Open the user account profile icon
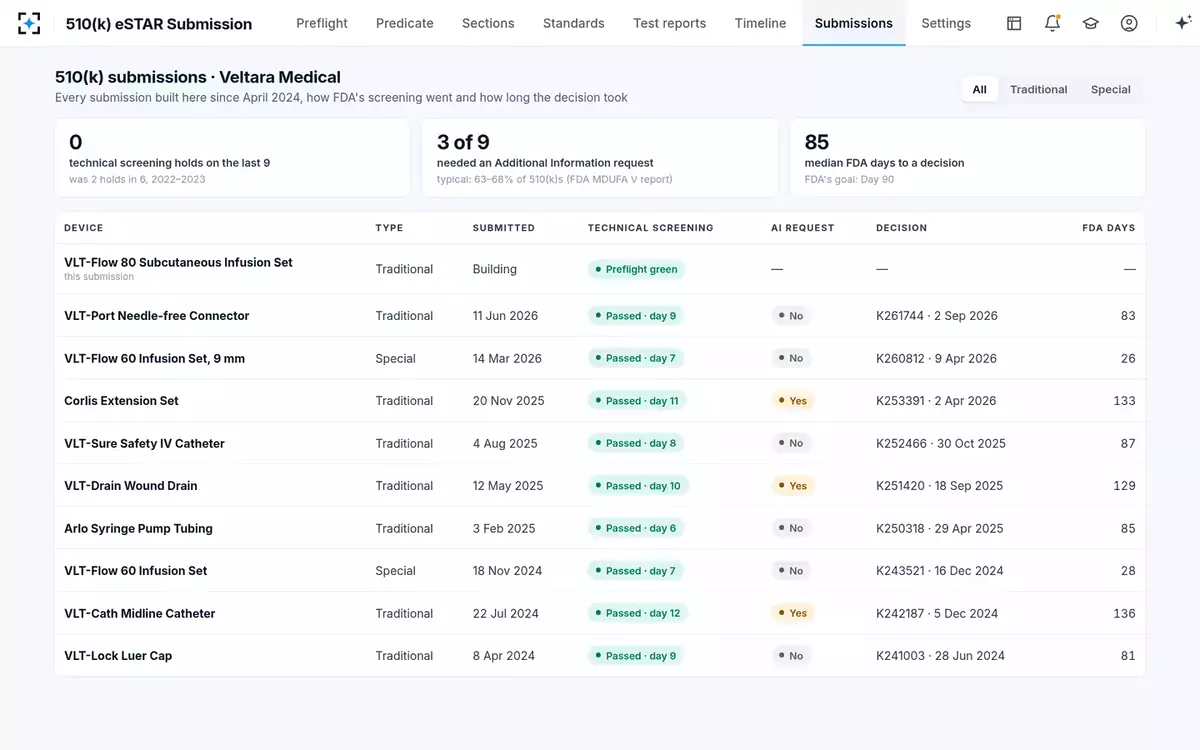Viewport: 1200px width, 750px height. pyautogui.click(x=1129, y=23)
